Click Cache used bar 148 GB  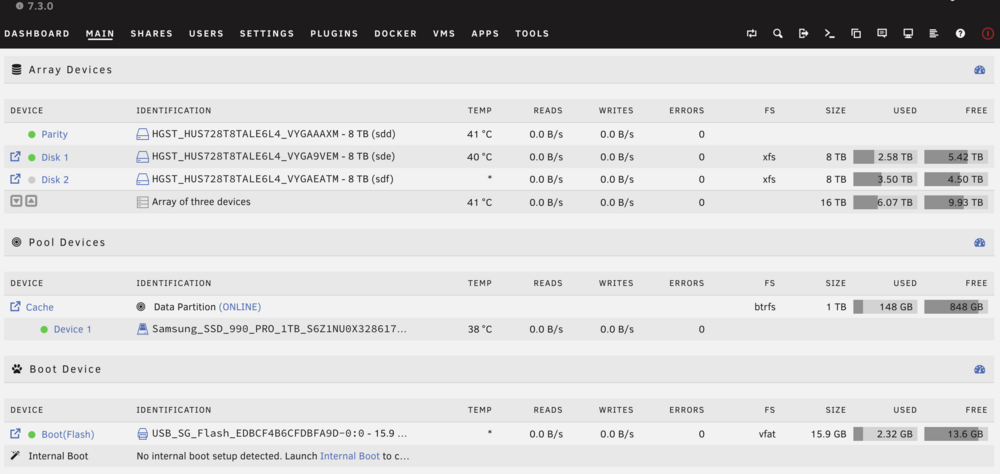coord(885,307)
